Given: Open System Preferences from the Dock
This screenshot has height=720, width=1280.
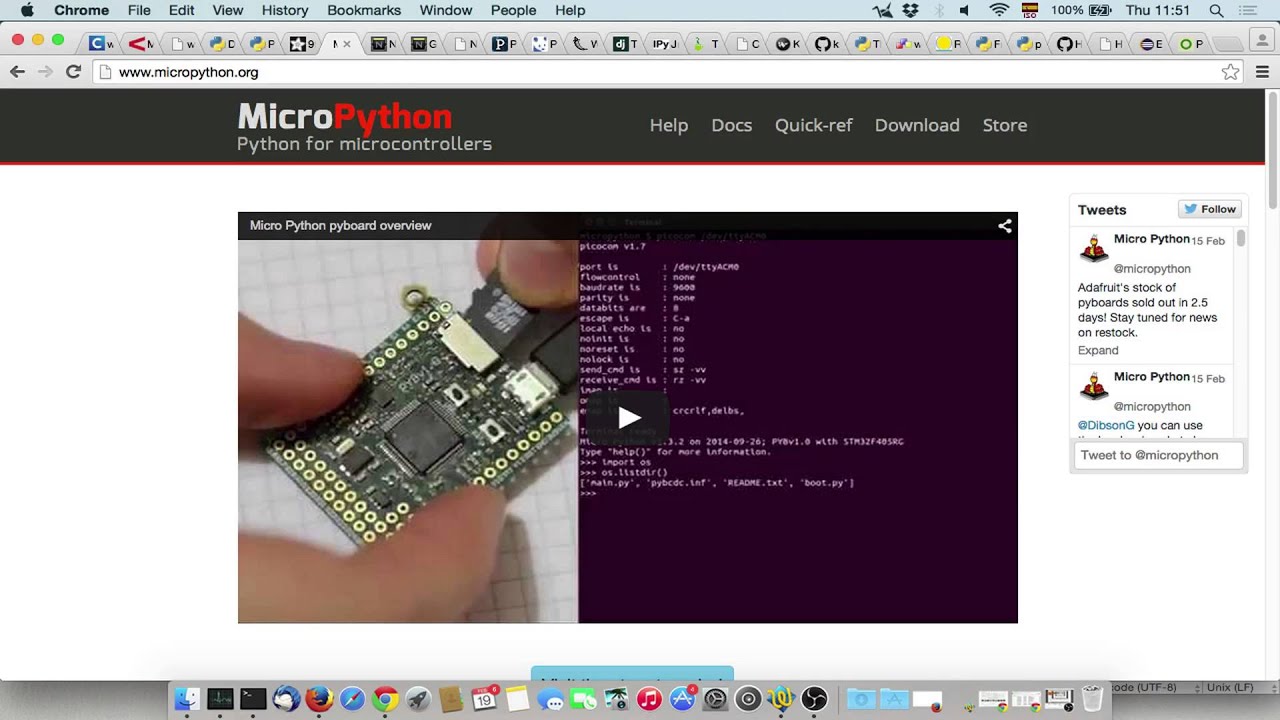Looking at the screenshot, I should [715, 699].
